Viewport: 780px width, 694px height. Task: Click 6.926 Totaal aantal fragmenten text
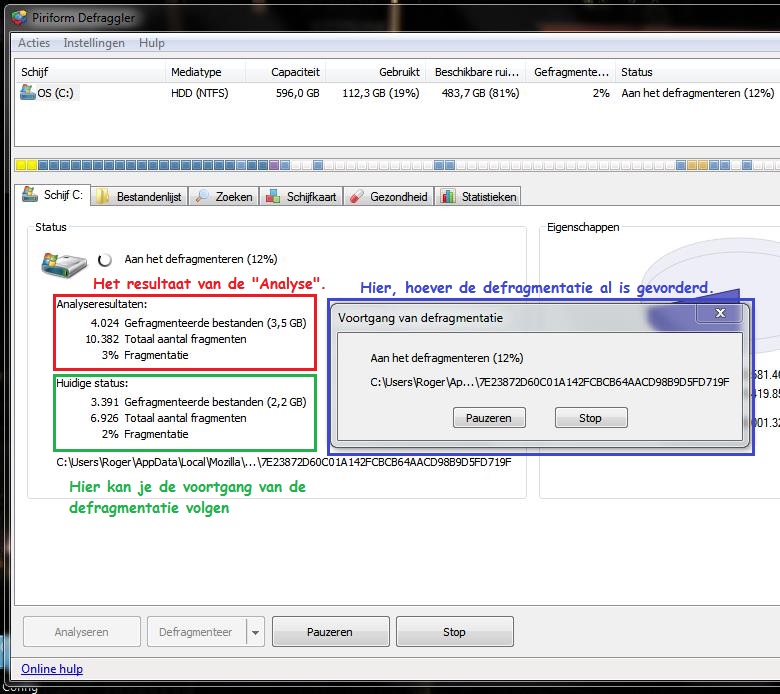coord(168,418)
